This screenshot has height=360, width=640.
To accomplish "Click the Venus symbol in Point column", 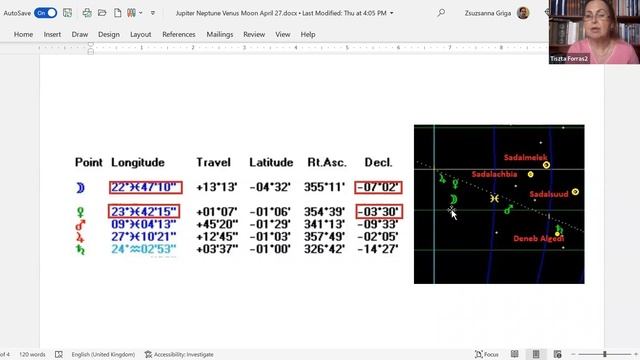I will (x=80, y=212).
